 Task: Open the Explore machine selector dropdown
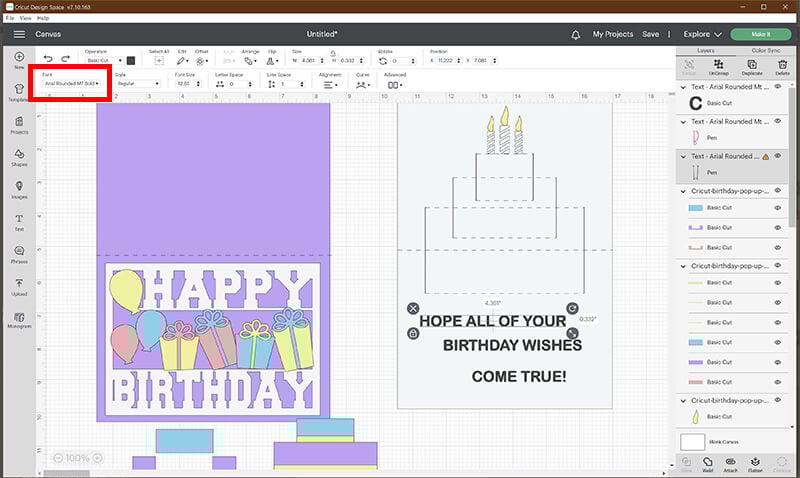pos(703,34)
